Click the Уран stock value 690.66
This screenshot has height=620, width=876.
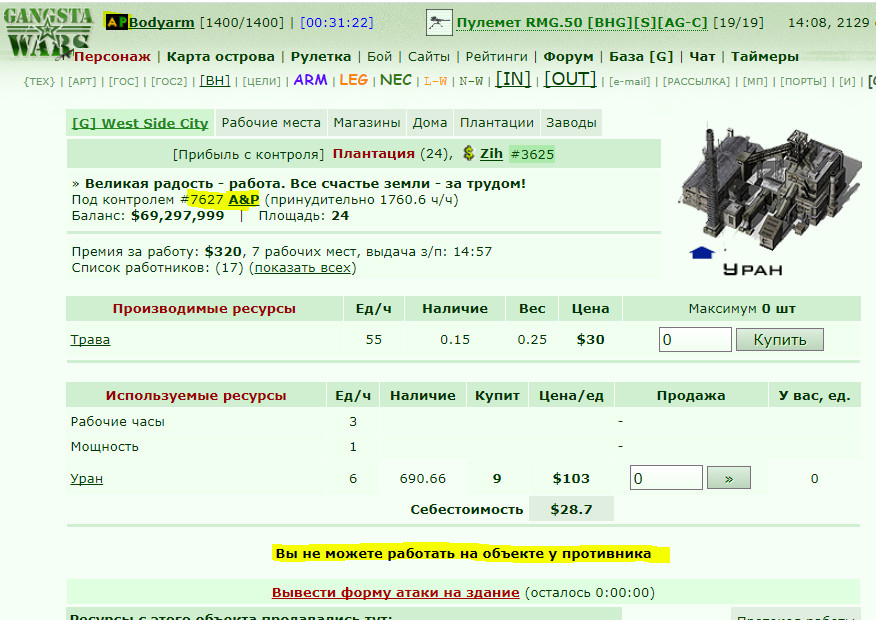pyautogui.click(x=422, y=479)
